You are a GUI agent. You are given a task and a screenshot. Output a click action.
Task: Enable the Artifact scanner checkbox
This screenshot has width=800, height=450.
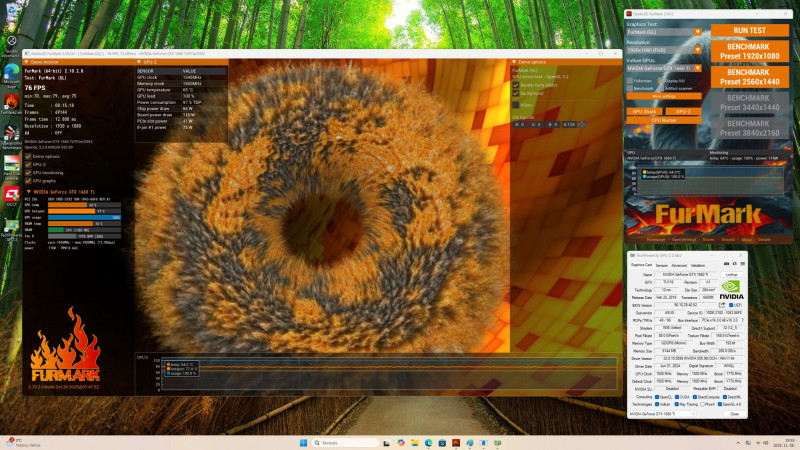coord(661,88)
